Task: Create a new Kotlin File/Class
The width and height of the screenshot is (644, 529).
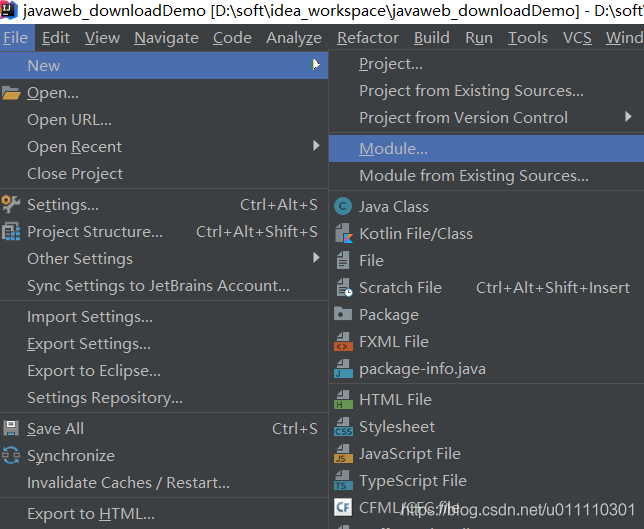Action: [x=487, y=233]
